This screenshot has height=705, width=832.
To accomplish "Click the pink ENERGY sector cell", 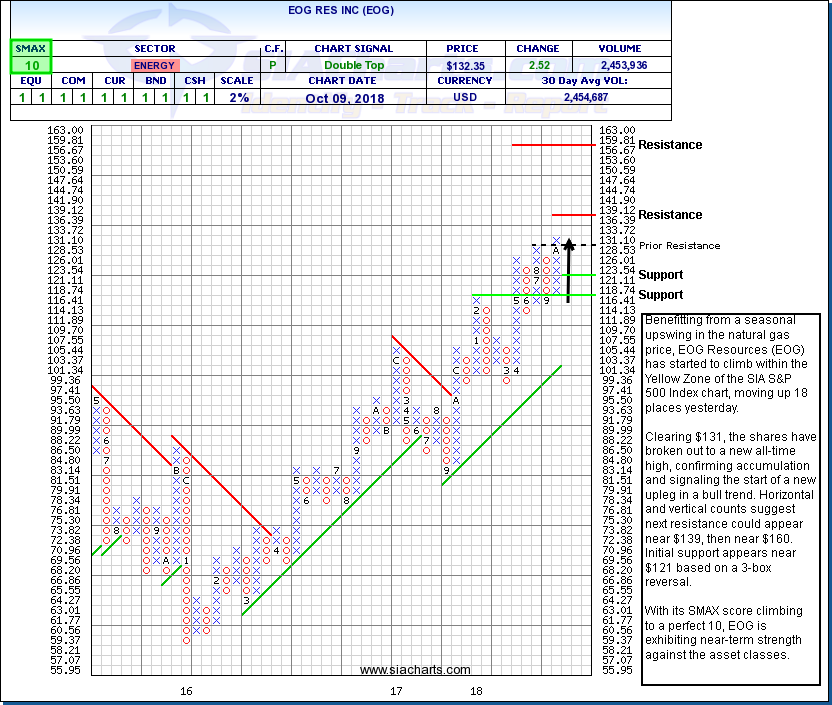I will click(153, 65).
